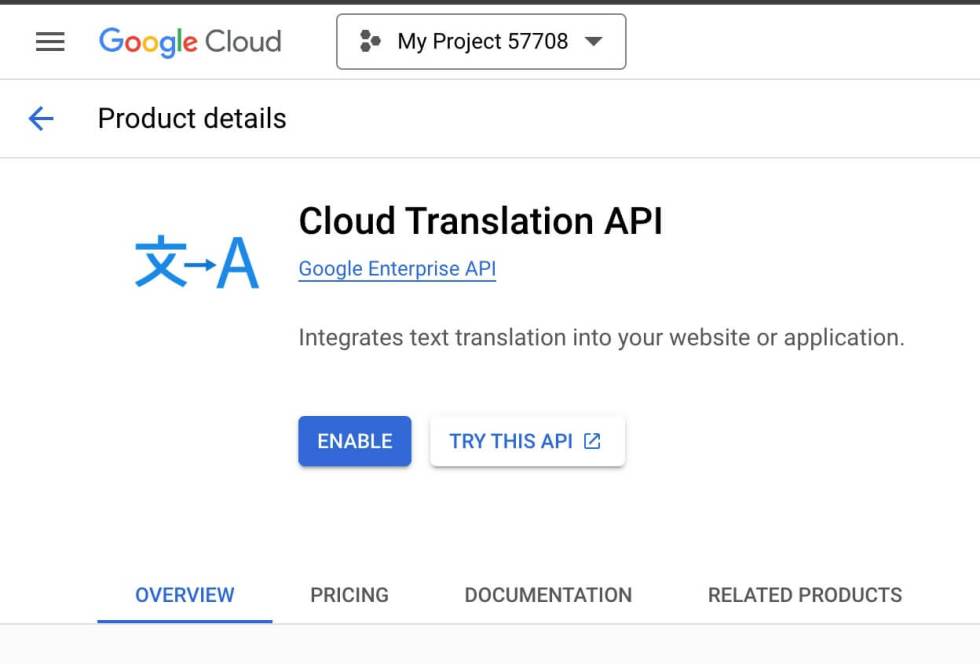Click the Try This API button
The image size is (980, 664).
tap(512, 441)
